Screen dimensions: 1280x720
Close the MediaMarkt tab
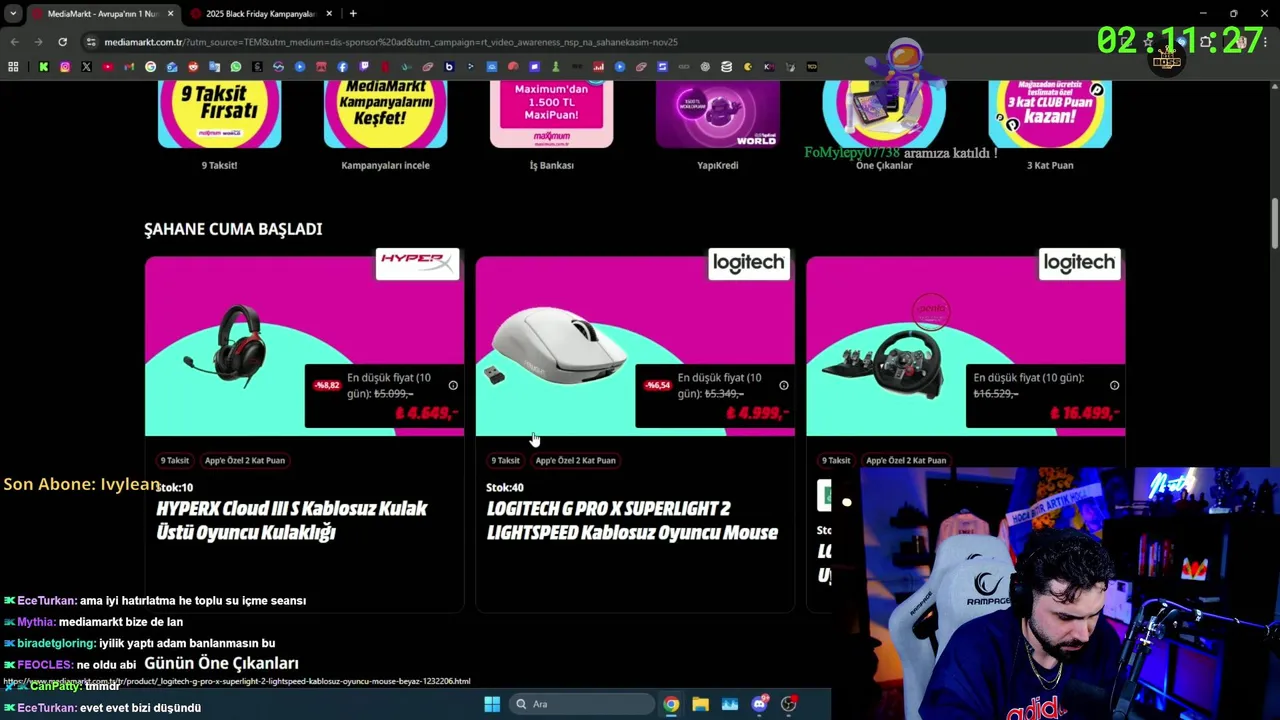click(170, 14)
